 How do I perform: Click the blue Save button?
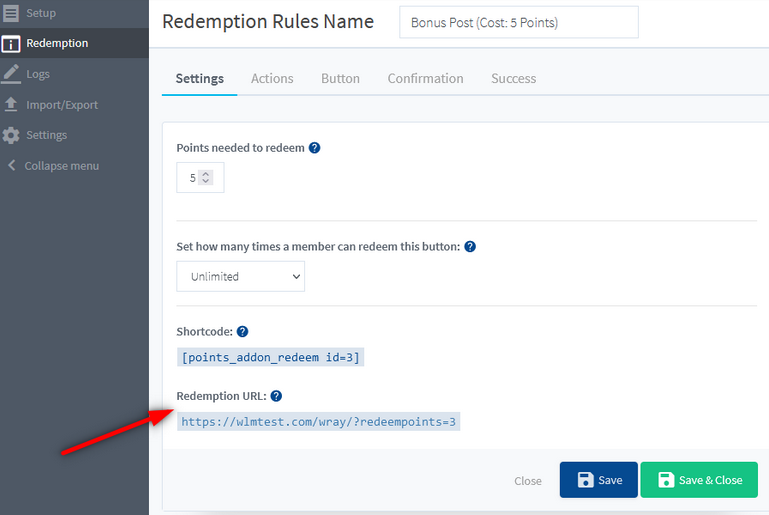pos(598,480)
